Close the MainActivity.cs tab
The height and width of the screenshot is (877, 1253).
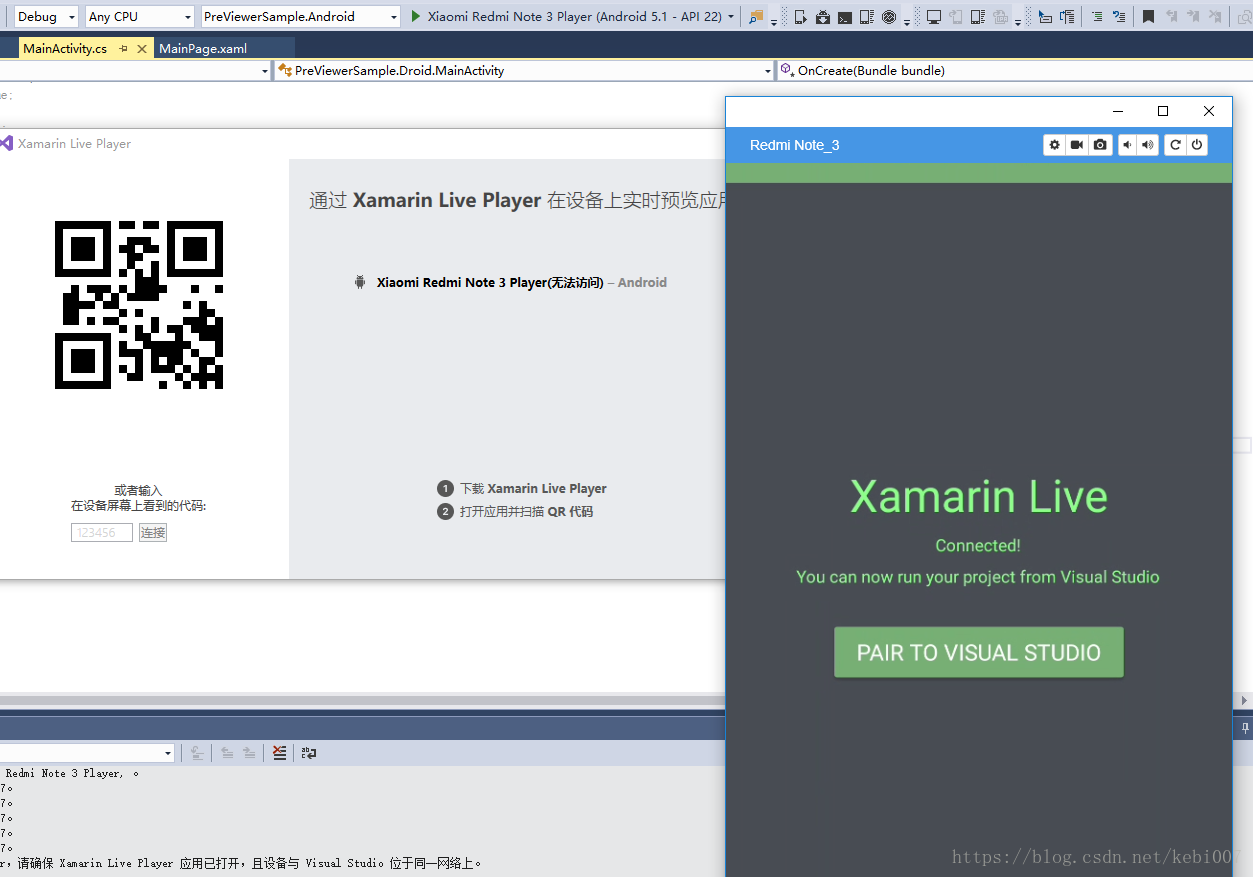click(x=141, y=48)
